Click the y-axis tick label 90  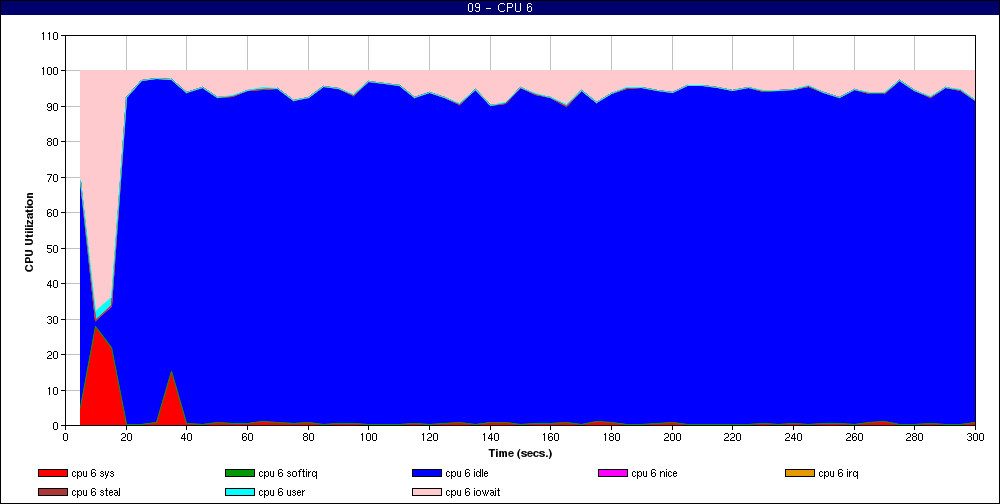click(54, 107)
